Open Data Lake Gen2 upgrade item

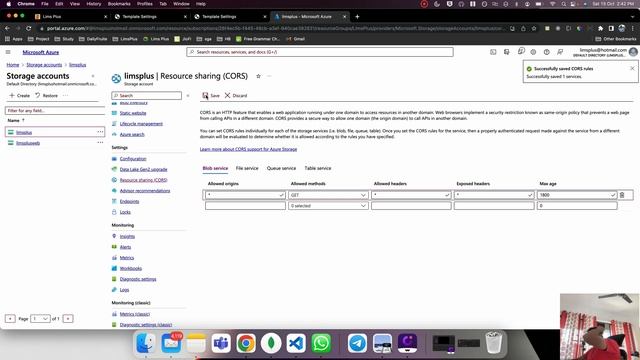click(x=143, y=169)
